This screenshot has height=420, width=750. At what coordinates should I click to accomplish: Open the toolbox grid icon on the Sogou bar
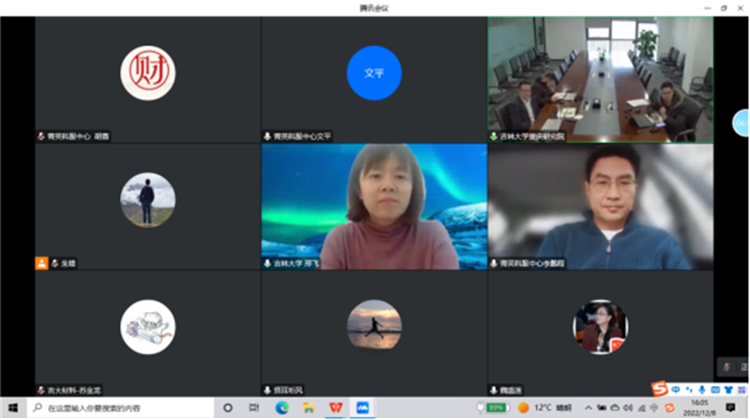click(x=741, y=390)
